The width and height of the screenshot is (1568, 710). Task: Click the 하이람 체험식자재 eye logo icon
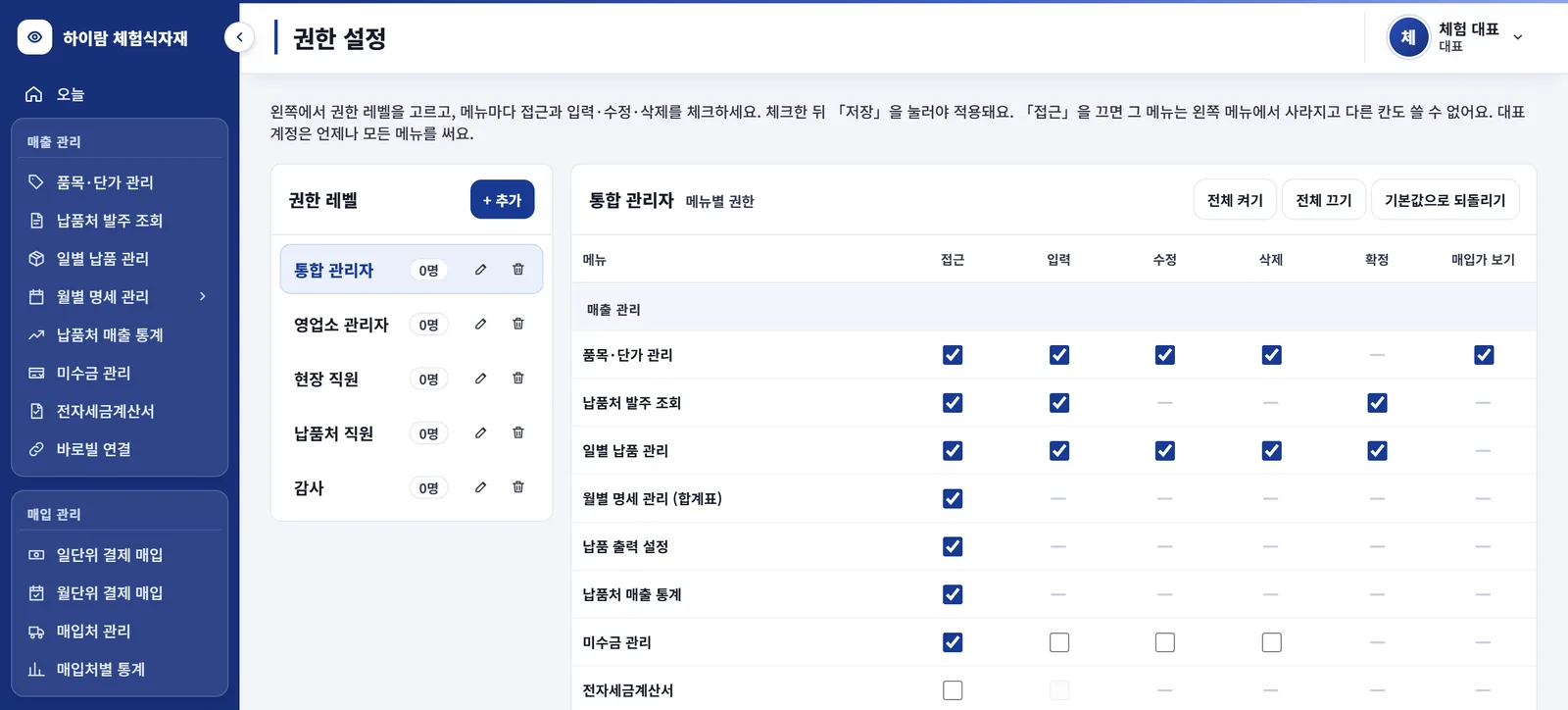click(x=34, y=37)
